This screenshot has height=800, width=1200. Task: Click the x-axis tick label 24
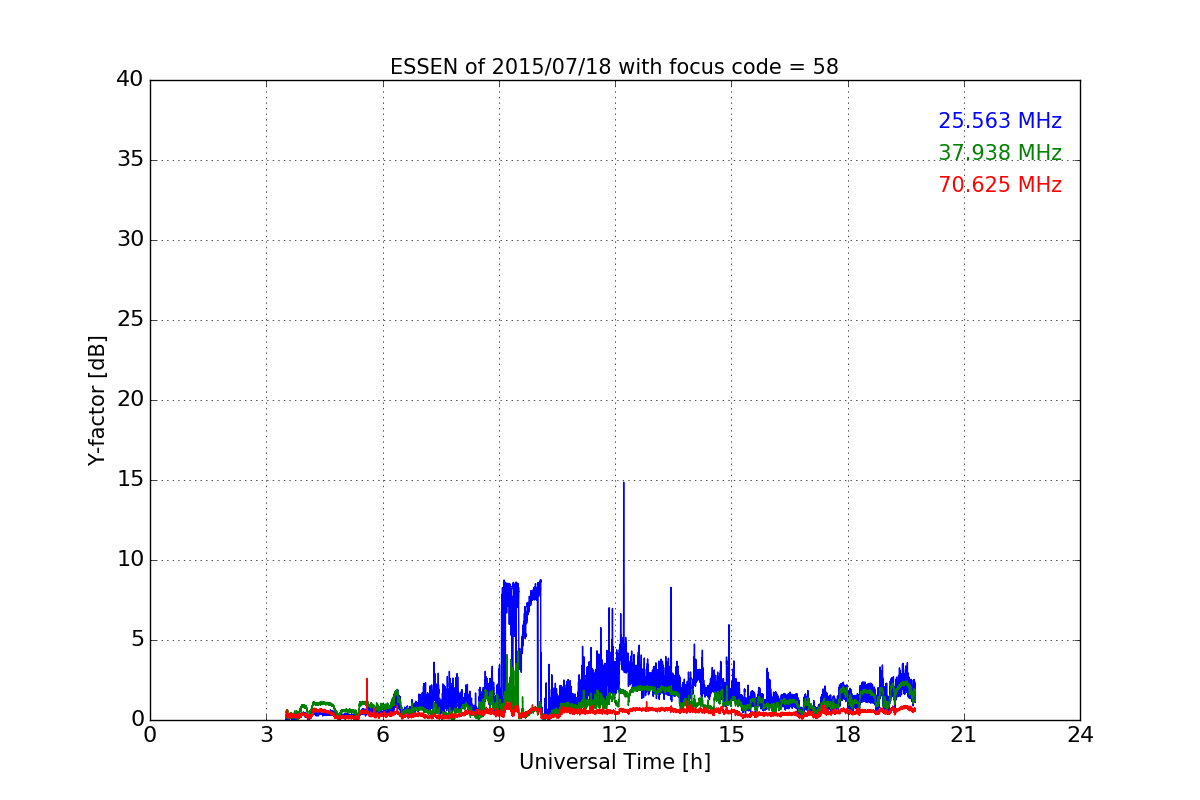pyautogui.click(x=1080, y=735)
